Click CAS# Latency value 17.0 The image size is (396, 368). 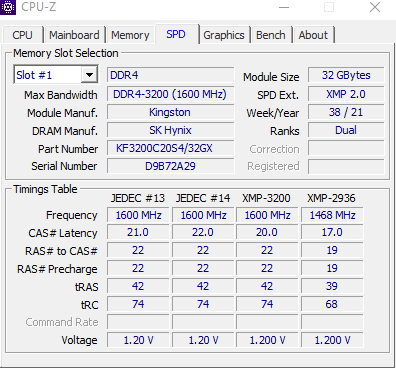point(332,232)
